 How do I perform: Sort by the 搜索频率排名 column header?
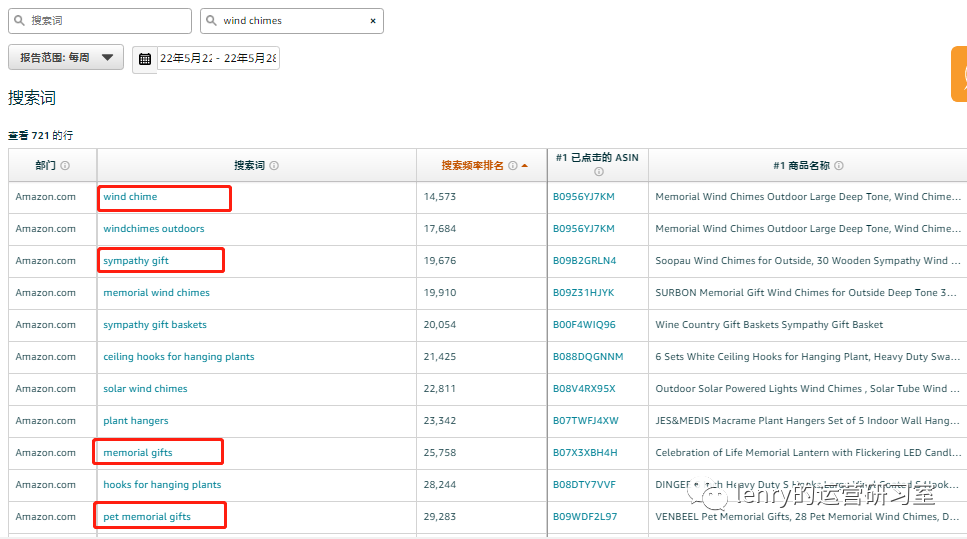[472, 165]
